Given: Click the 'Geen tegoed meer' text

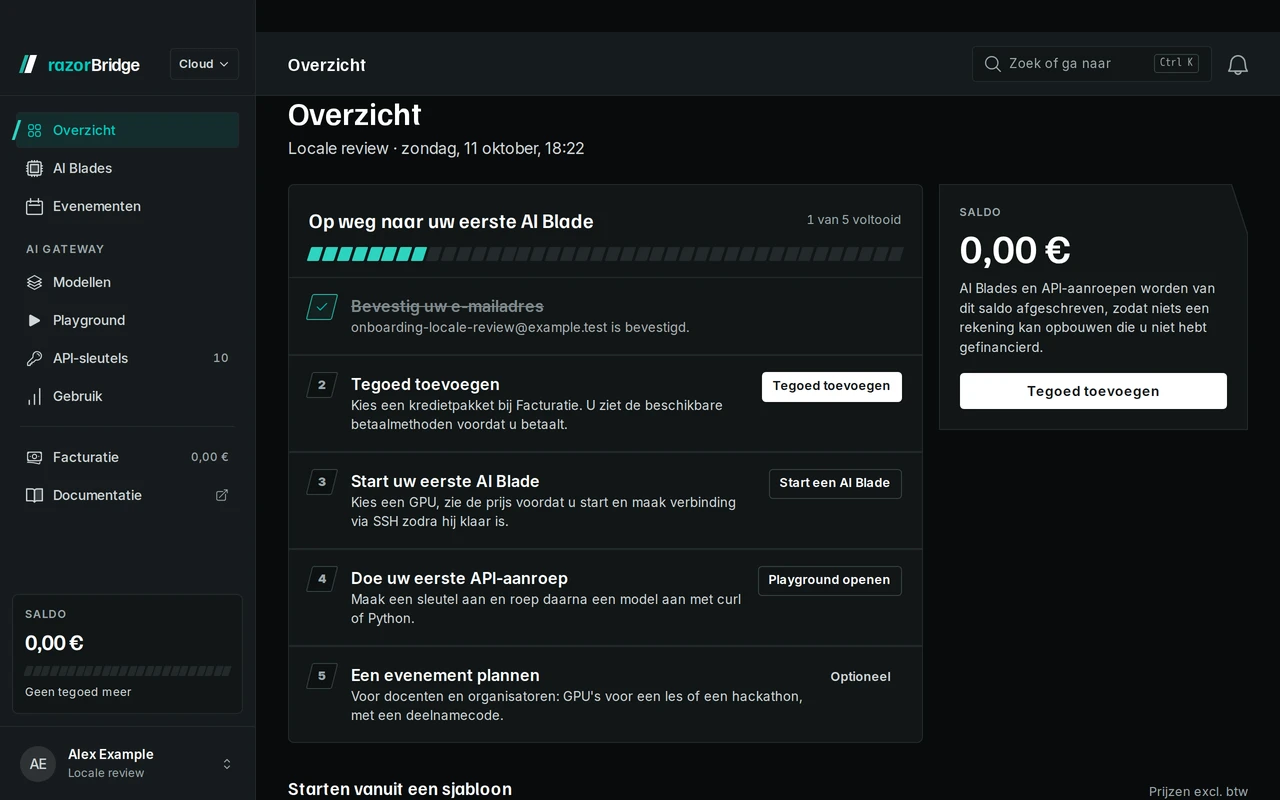Looking at the screenshot, I should 78,692.
